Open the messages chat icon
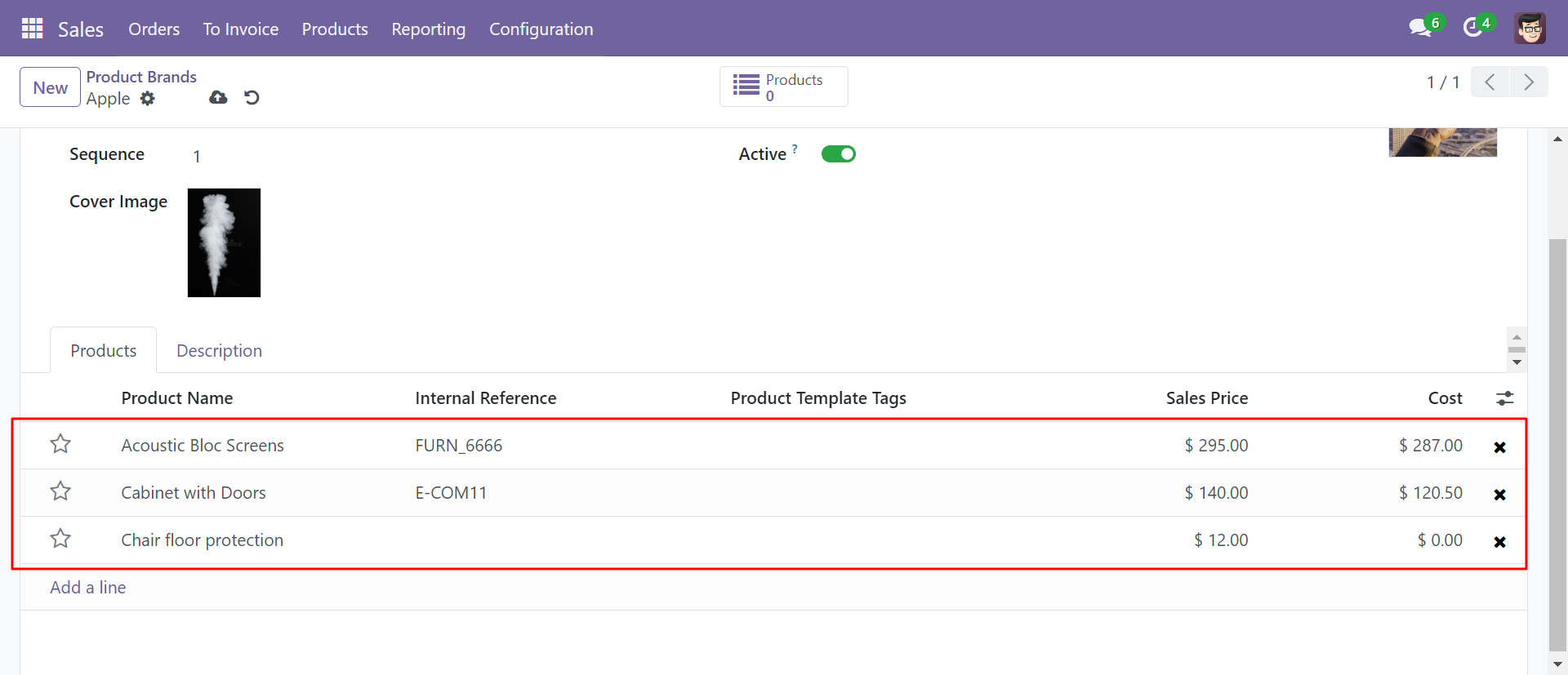 point(1421,28)
